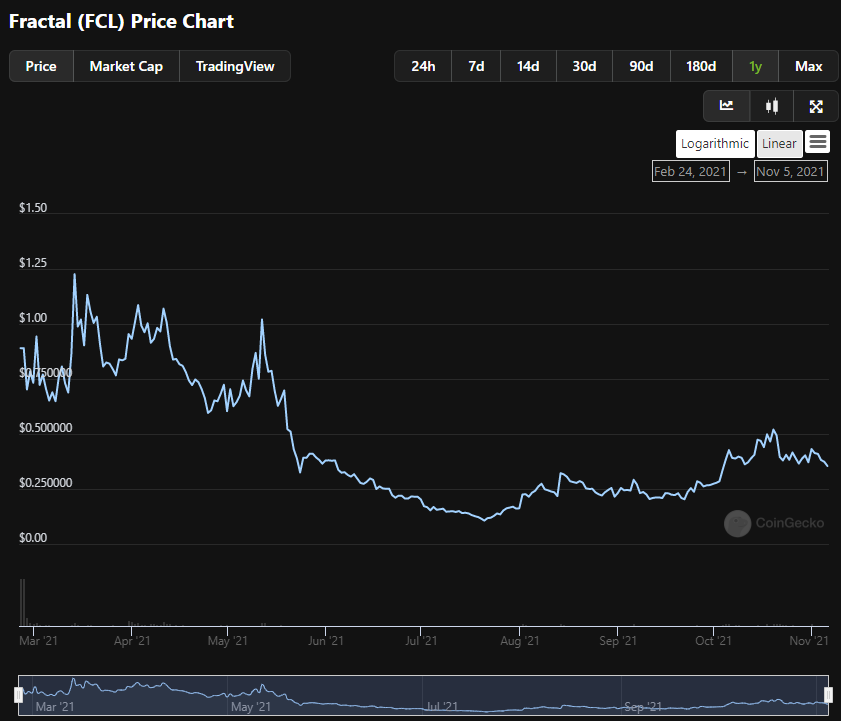
Task: Enable Logarithmic price scale
Action: pos(714,143)
